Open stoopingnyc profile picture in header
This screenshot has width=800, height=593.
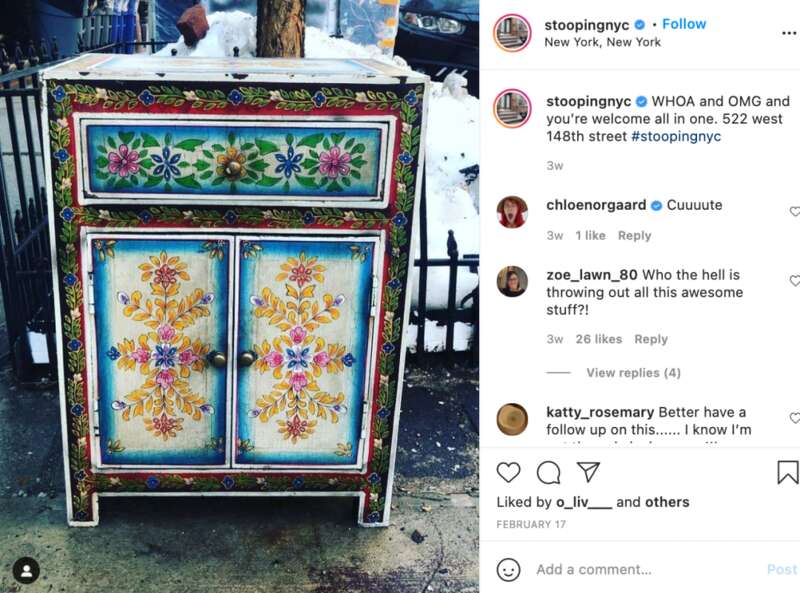coord(512,33)
